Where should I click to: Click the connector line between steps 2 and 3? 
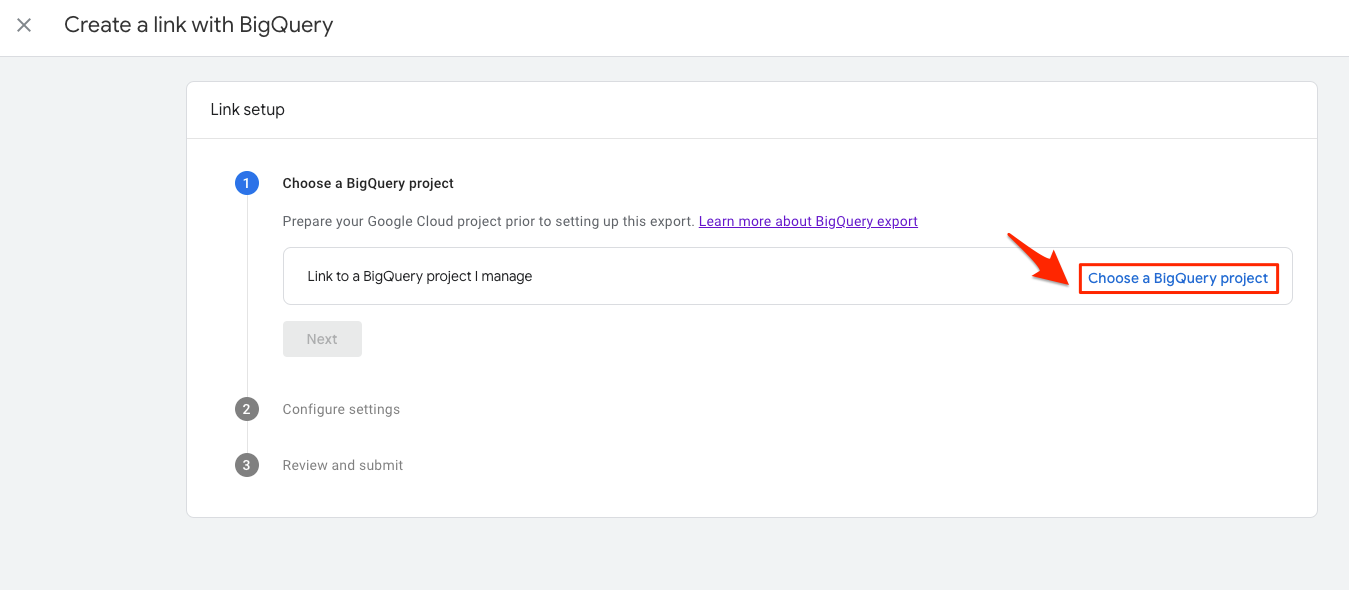247,437
